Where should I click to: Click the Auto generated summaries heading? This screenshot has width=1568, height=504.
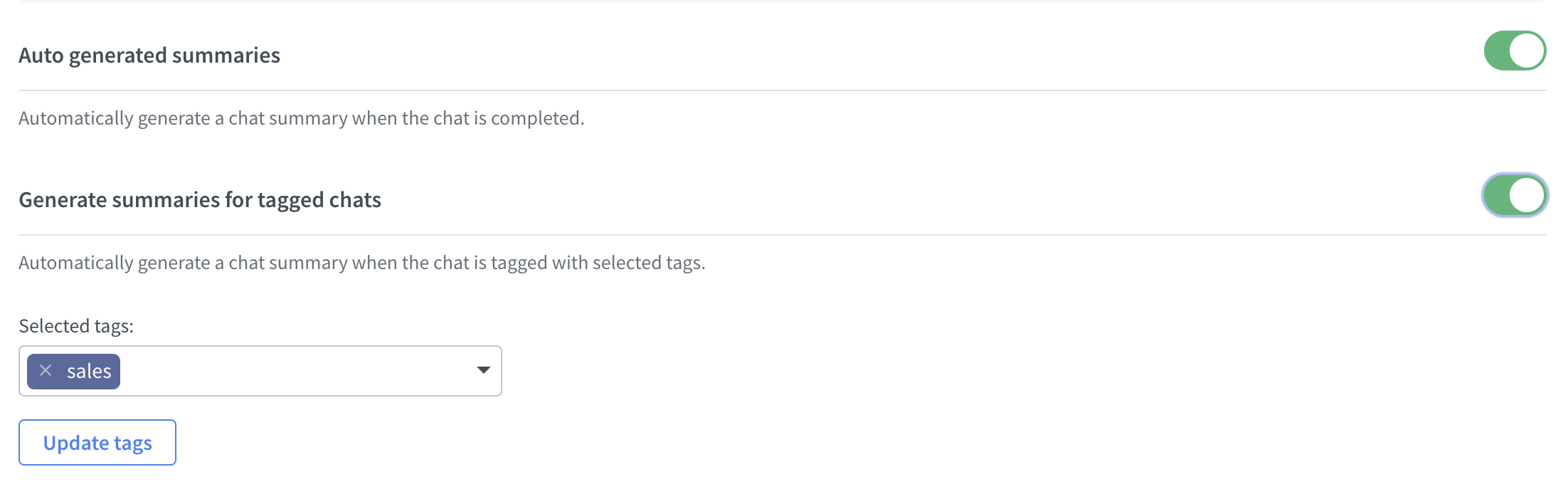(149, 56)
